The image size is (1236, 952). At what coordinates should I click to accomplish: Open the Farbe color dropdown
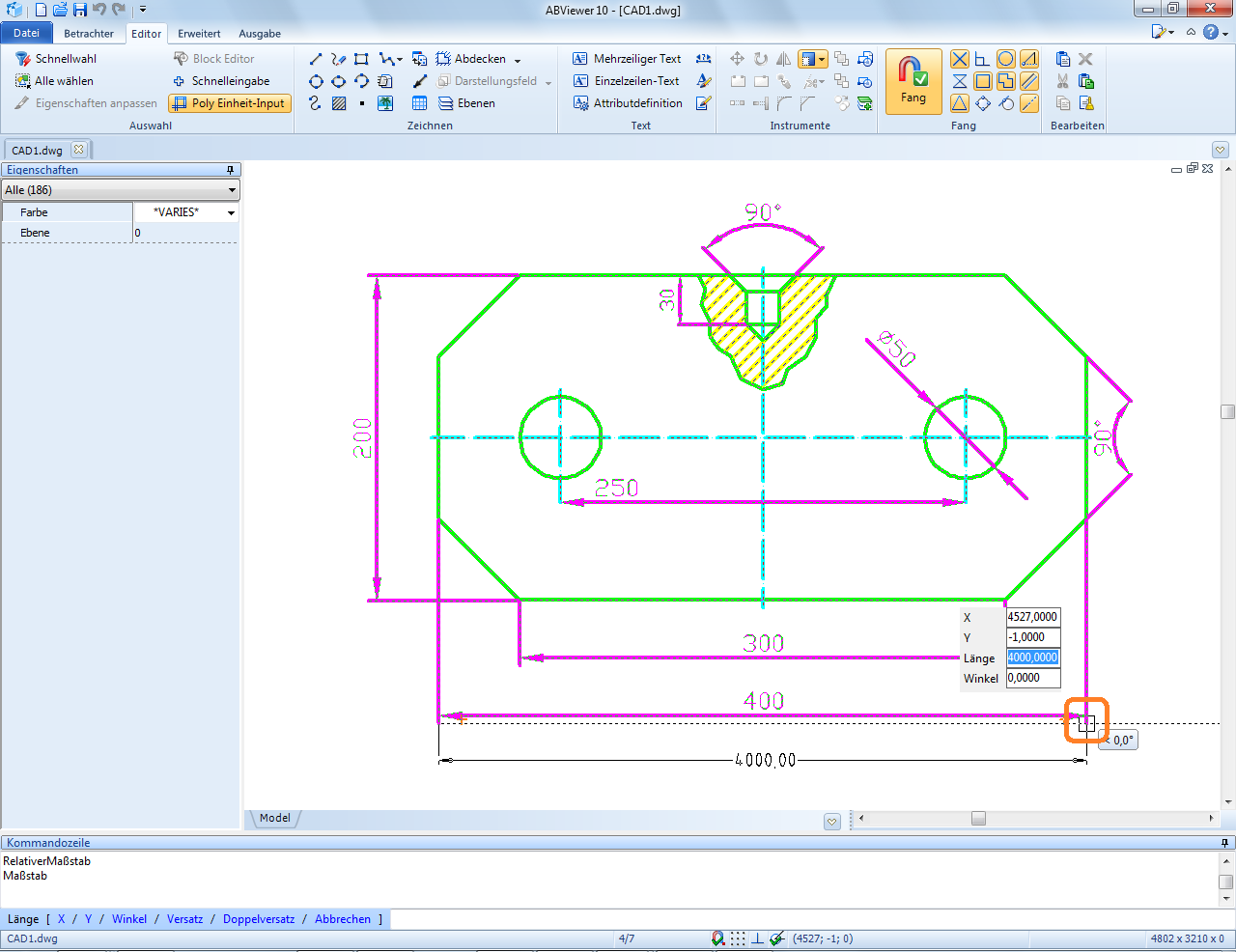click(x=231, y=212)
